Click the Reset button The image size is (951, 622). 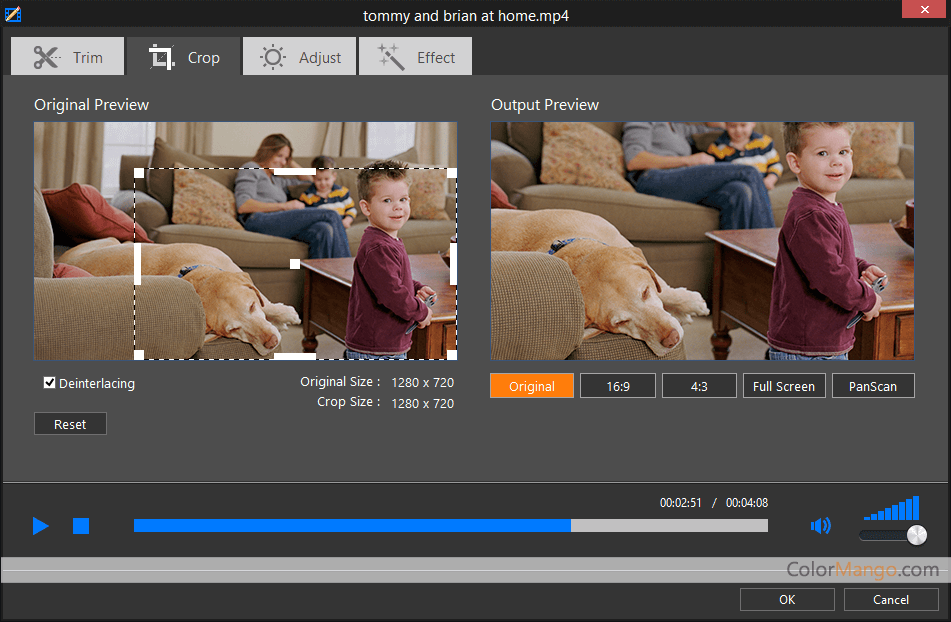(x=70, y=424)
